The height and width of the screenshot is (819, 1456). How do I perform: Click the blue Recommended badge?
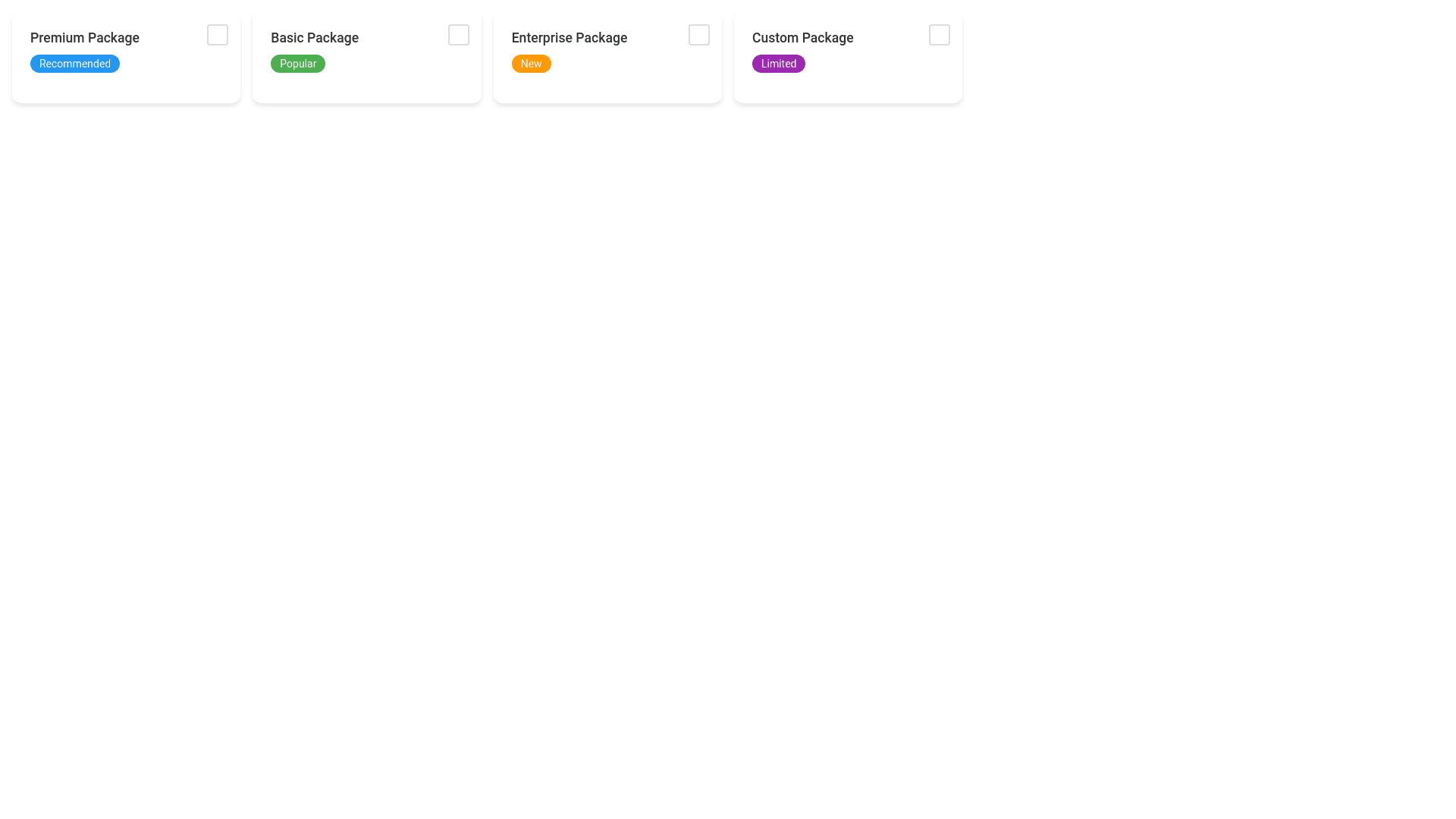74,64
